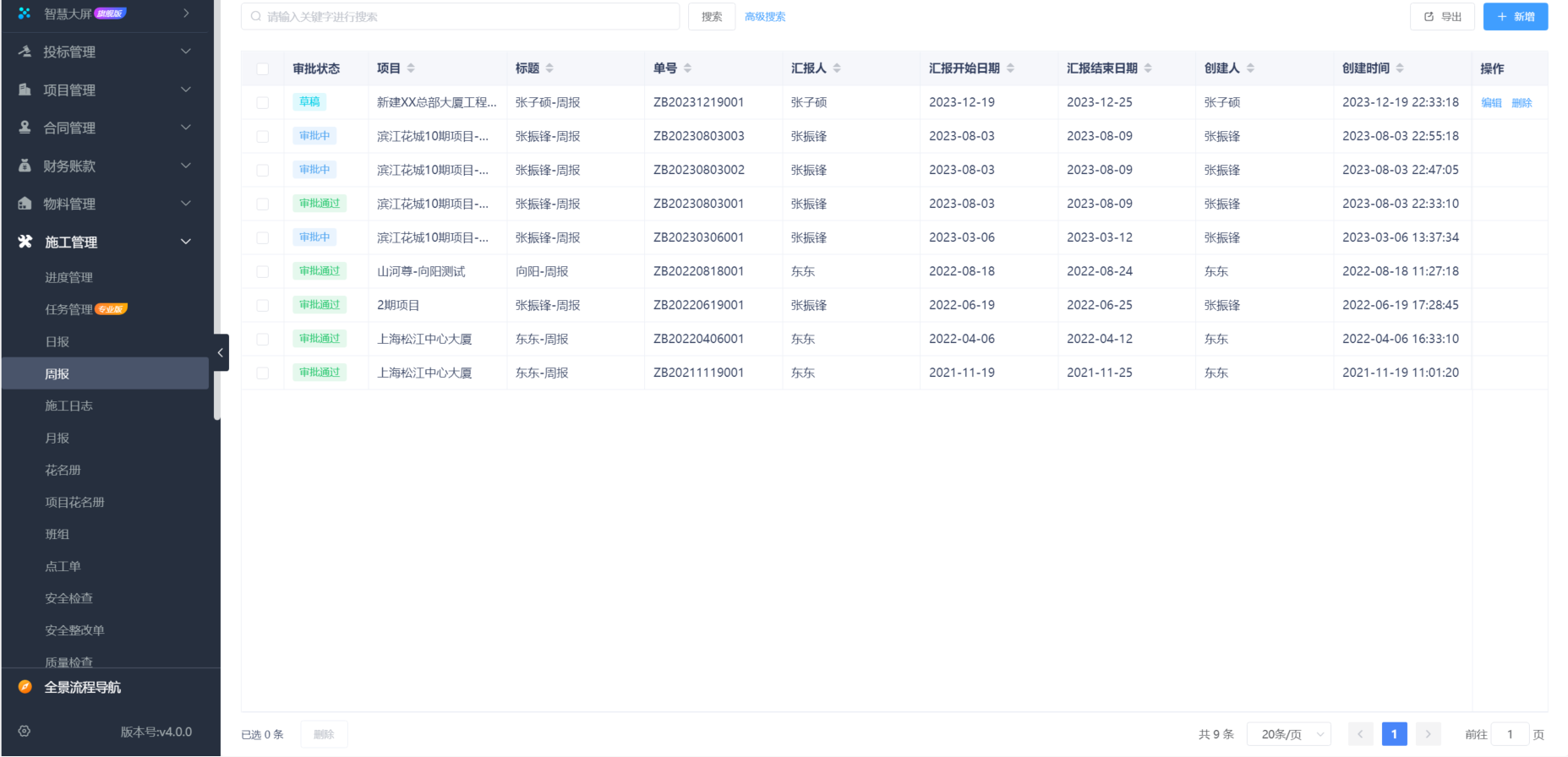The image size is (1568, 757).
Task: Tick the select-all checkbox in table header
Action: (263, 68)
